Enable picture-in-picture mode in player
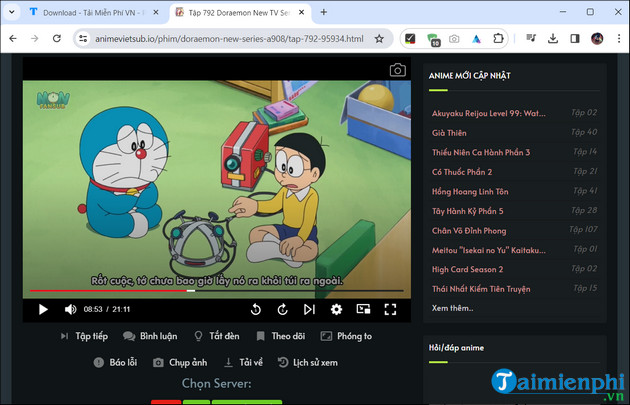The height and width of the screenshot is (405, 630). point(363,309)
